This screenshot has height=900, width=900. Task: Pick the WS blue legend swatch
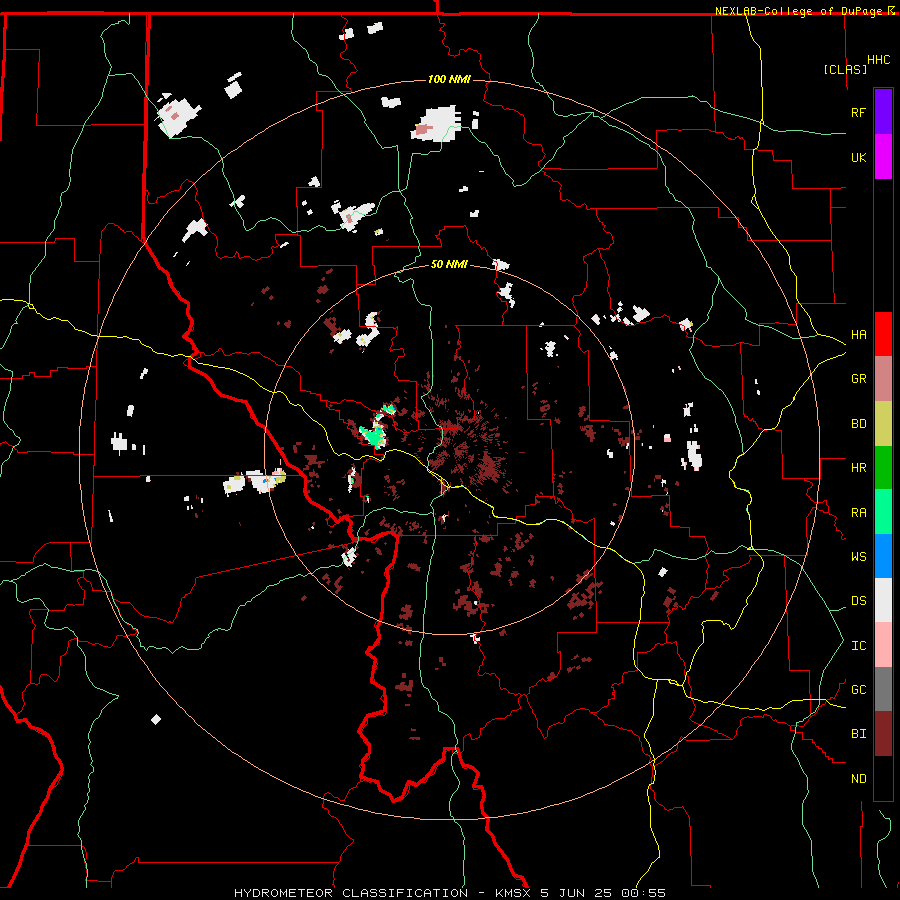pos(883,556)
